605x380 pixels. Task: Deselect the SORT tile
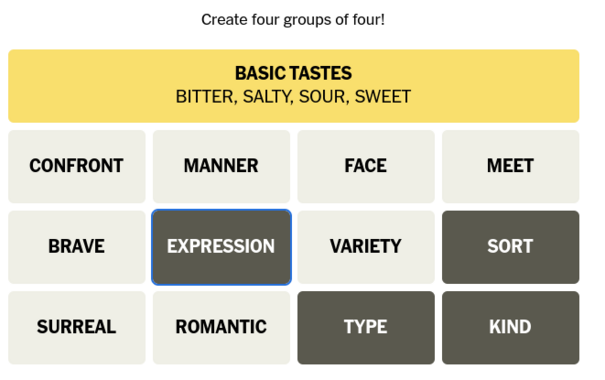click(510, 247)
